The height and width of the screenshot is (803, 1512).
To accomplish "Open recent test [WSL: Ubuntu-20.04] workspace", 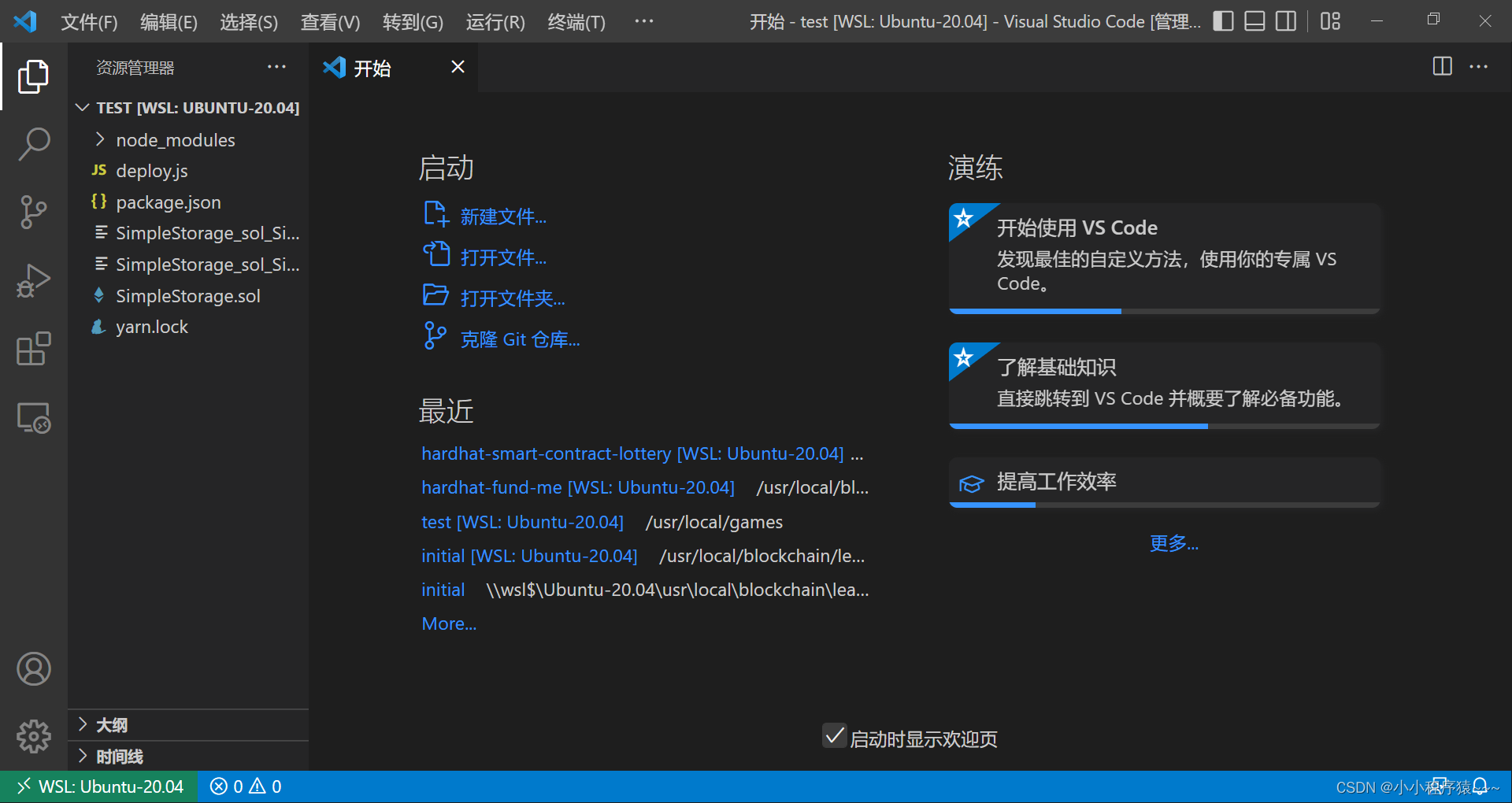I will click(522, 522).
